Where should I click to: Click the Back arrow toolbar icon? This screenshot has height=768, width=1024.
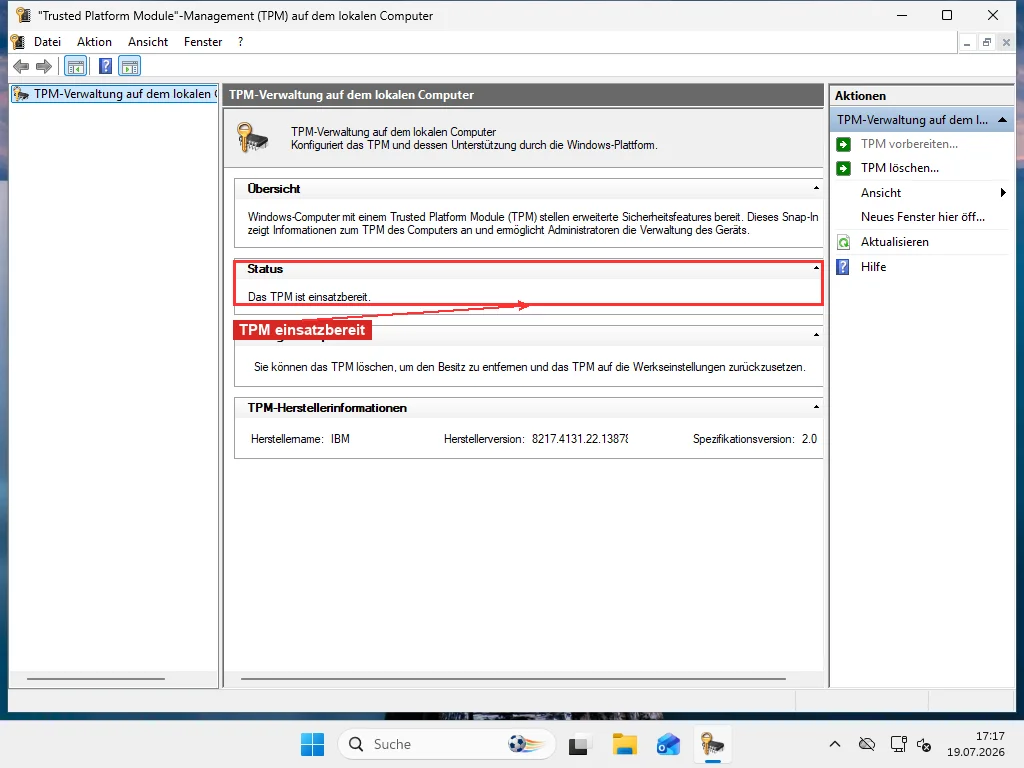coord(21,66)
